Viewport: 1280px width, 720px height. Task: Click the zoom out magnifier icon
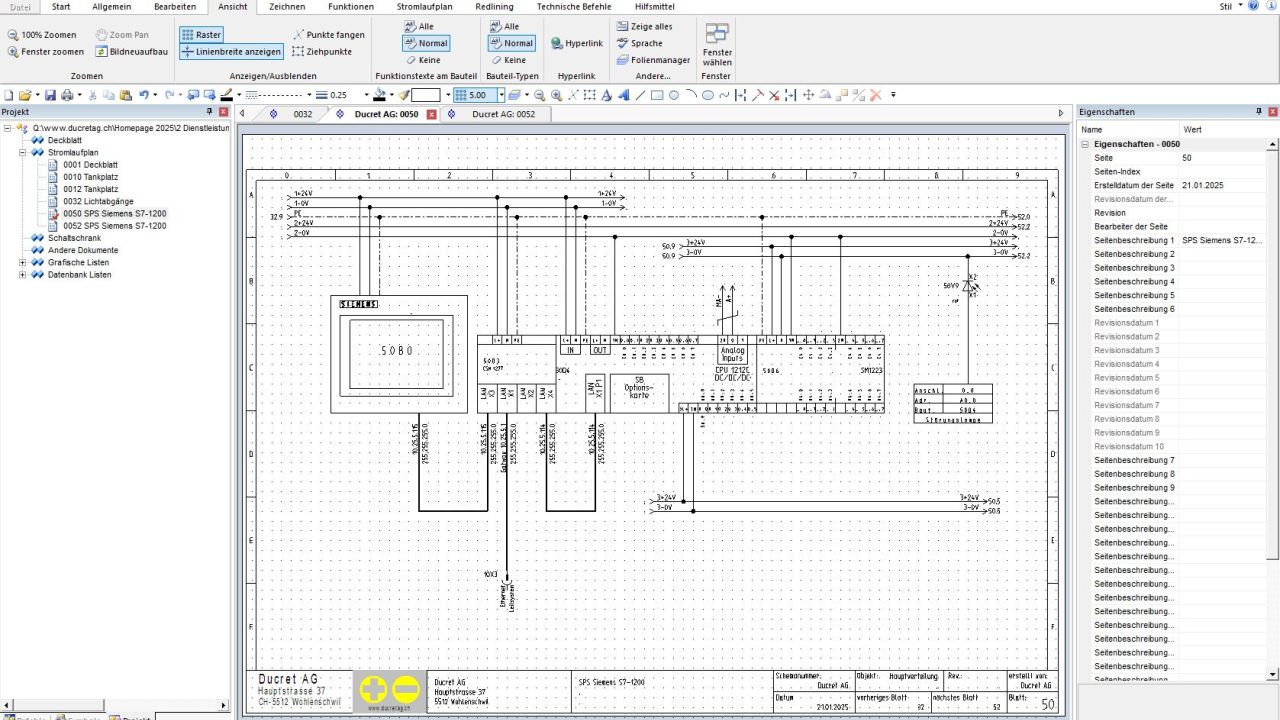pyautogui.click(x=540, y=95)
